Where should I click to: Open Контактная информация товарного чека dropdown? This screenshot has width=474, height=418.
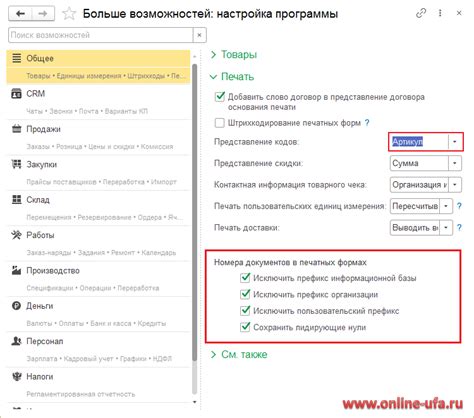pos(455,185)
